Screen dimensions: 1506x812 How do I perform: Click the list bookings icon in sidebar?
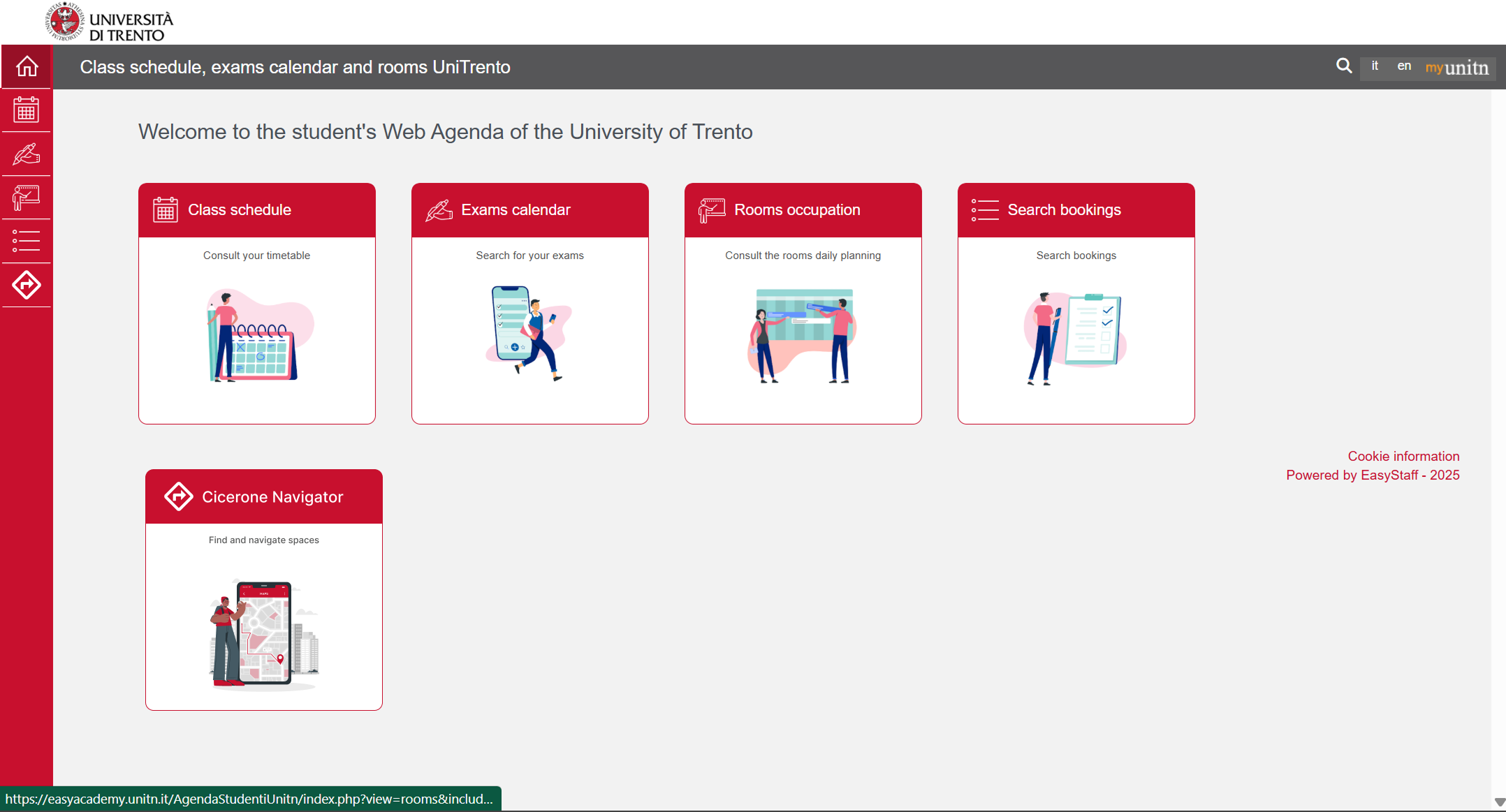pyautogui.click(x=27, y=241)
